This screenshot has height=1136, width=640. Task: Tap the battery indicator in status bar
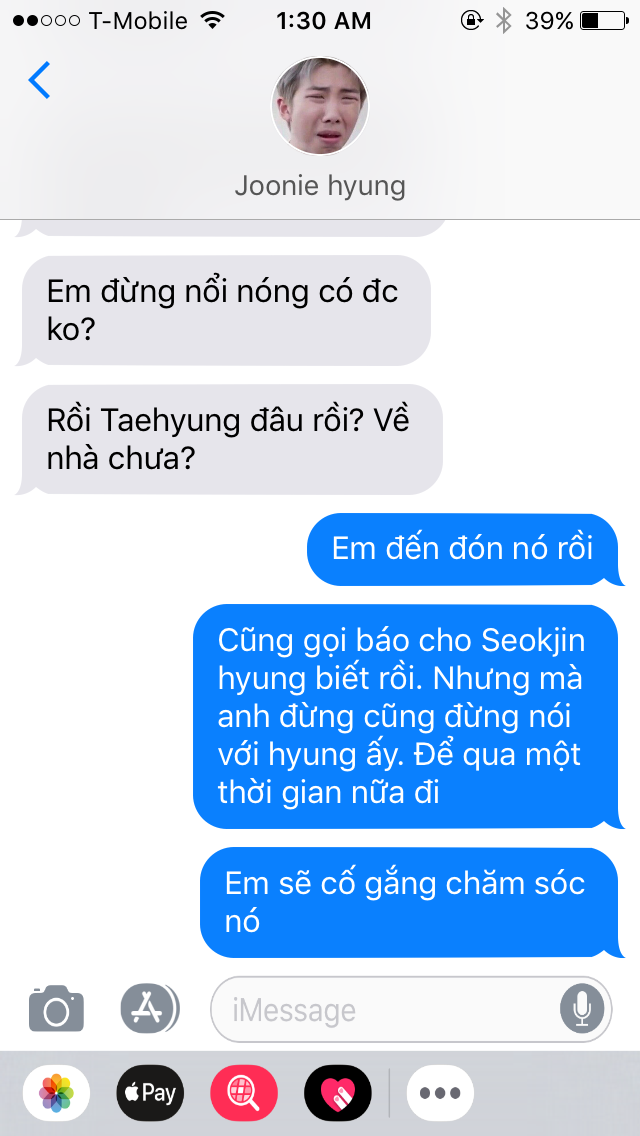click(x=605, y=21)
